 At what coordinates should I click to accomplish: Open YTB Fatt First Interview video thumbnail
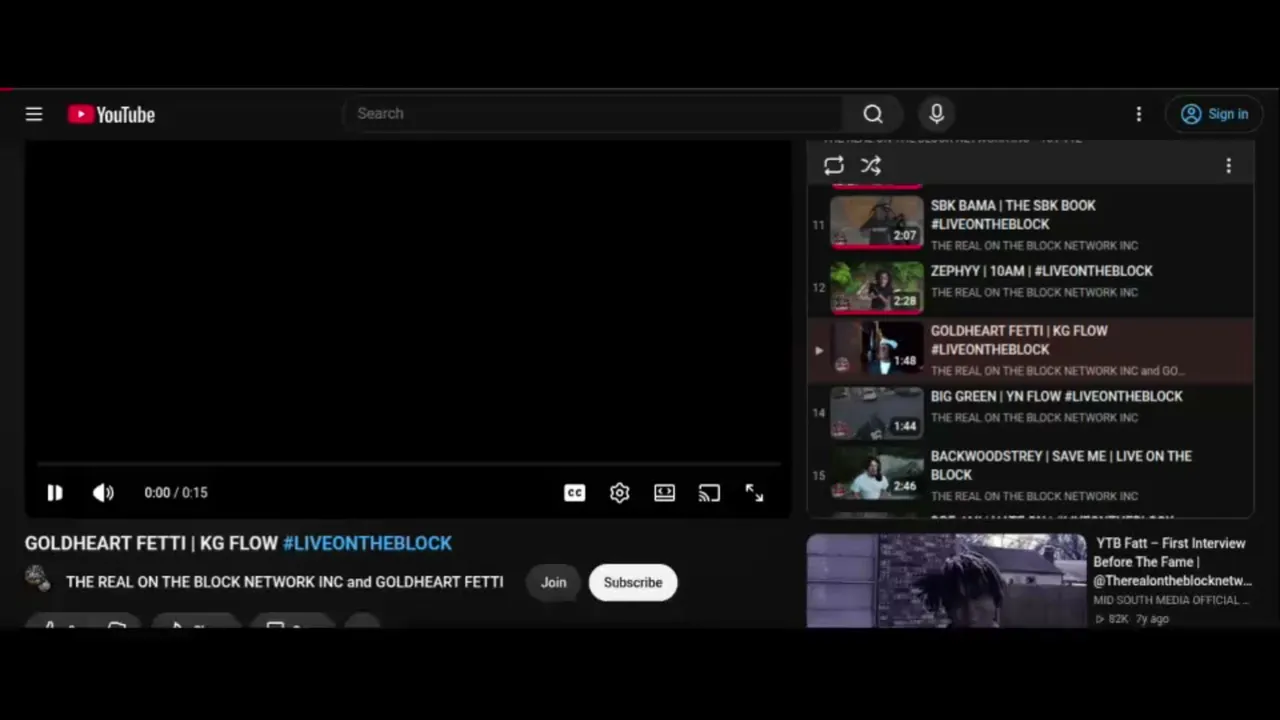[946, 581]
